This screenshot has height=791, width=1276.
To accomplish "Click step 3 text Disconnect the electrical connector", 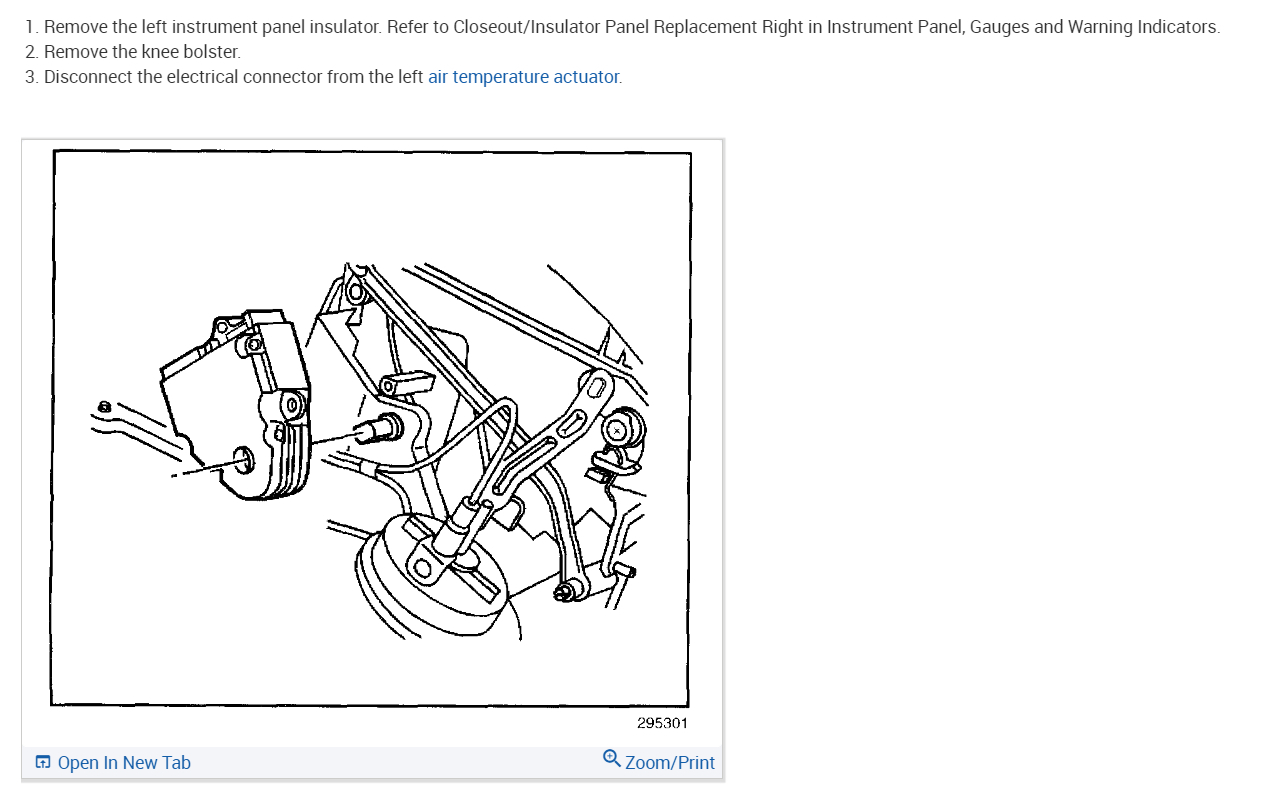I will [x=235, y=77].
